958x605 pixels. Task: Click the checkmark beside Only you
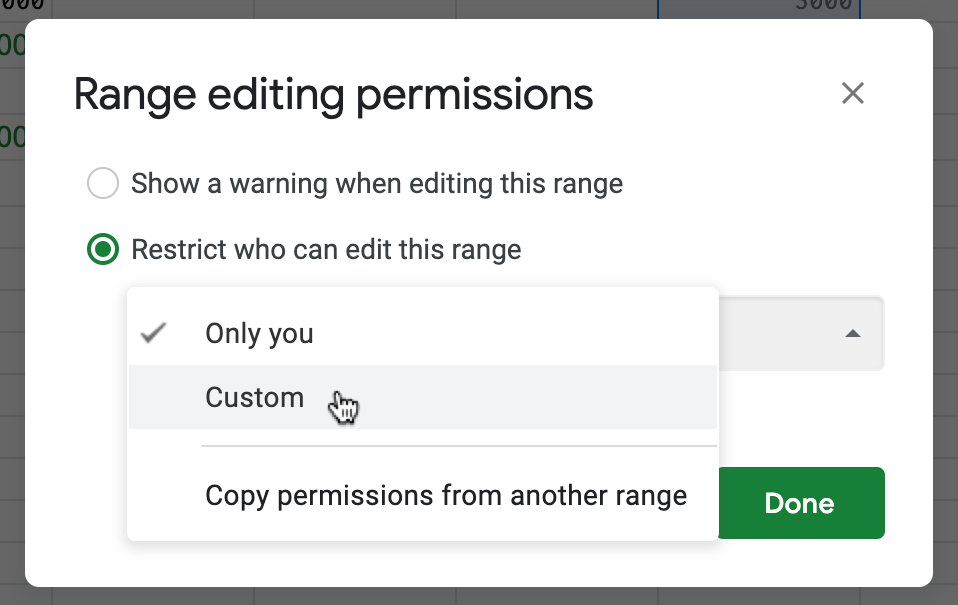tap(153, 334)
